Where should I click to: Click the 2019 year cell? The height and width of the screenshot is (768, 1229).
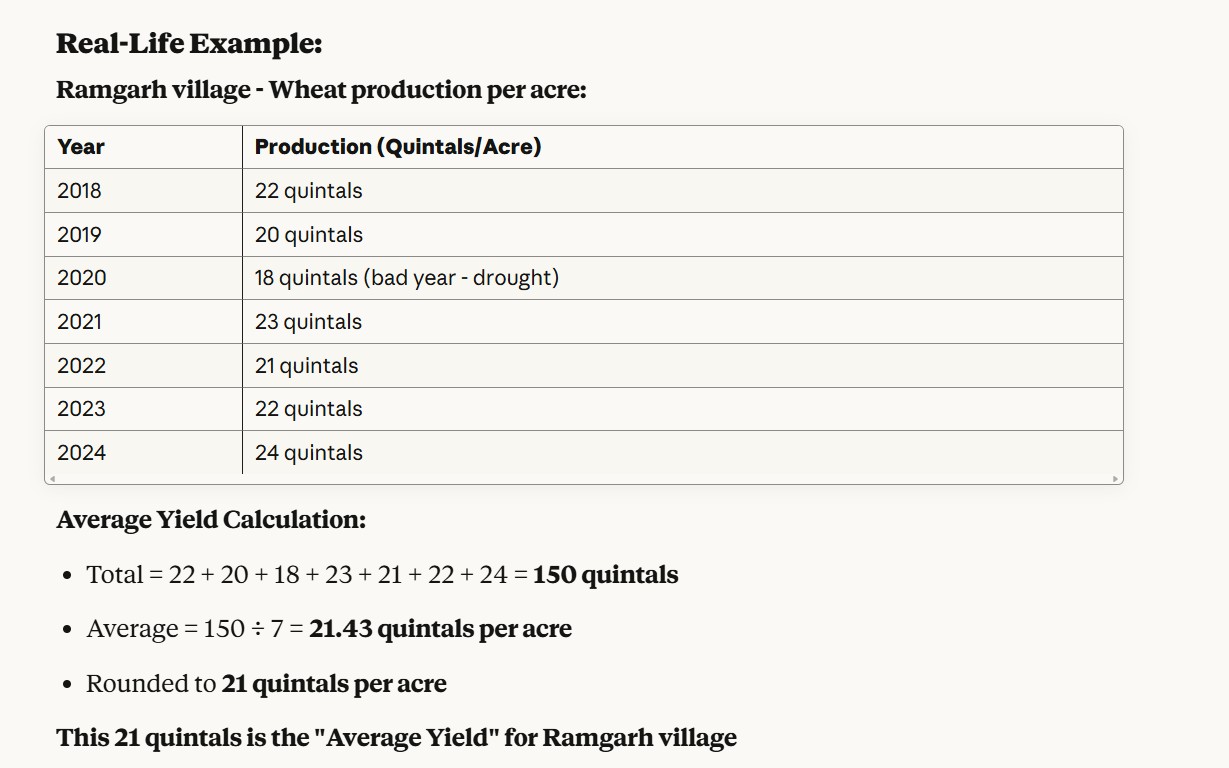click(x=79, y=235)
